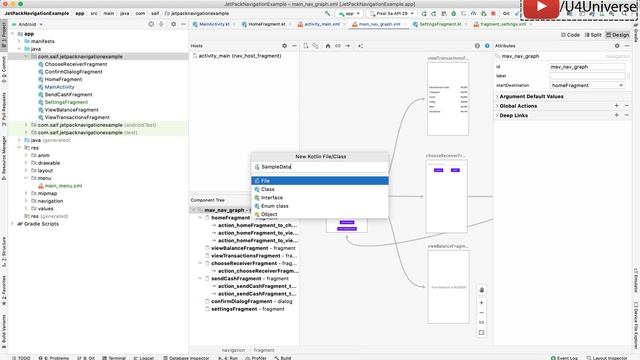Click Project panel settings gear icon
Image resolution: width=640 pixels, height=360 pixels.
173,24
